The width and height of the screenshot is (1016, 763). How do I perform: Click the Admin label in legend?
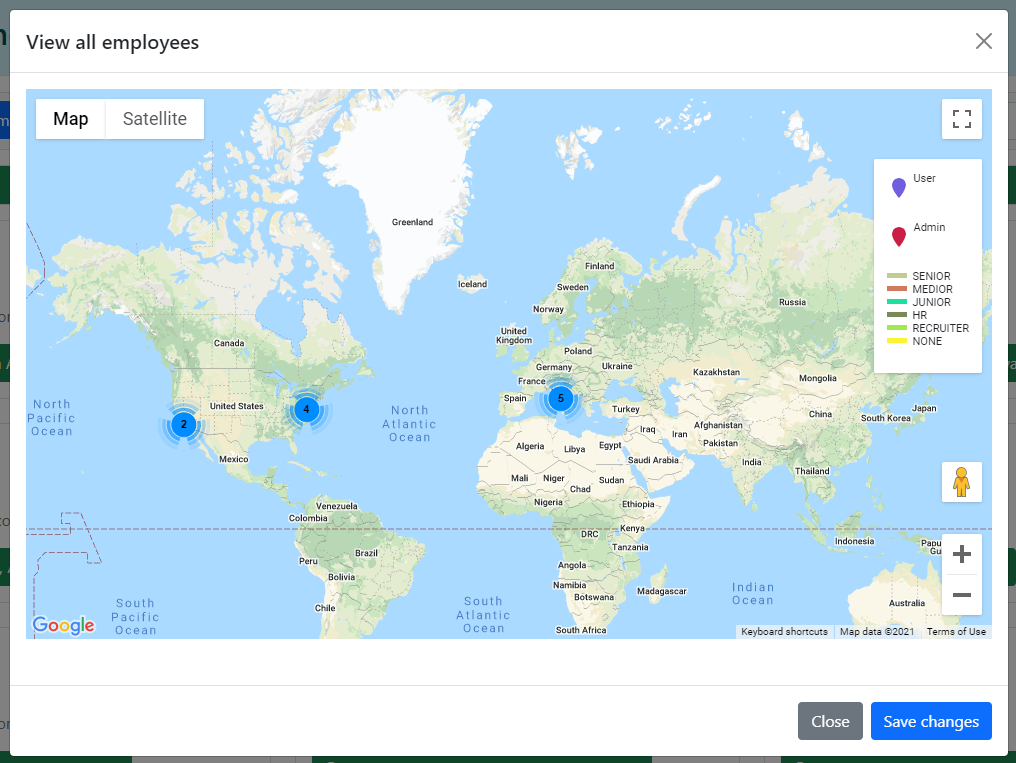pyautogui.click(x=929, y=227)
